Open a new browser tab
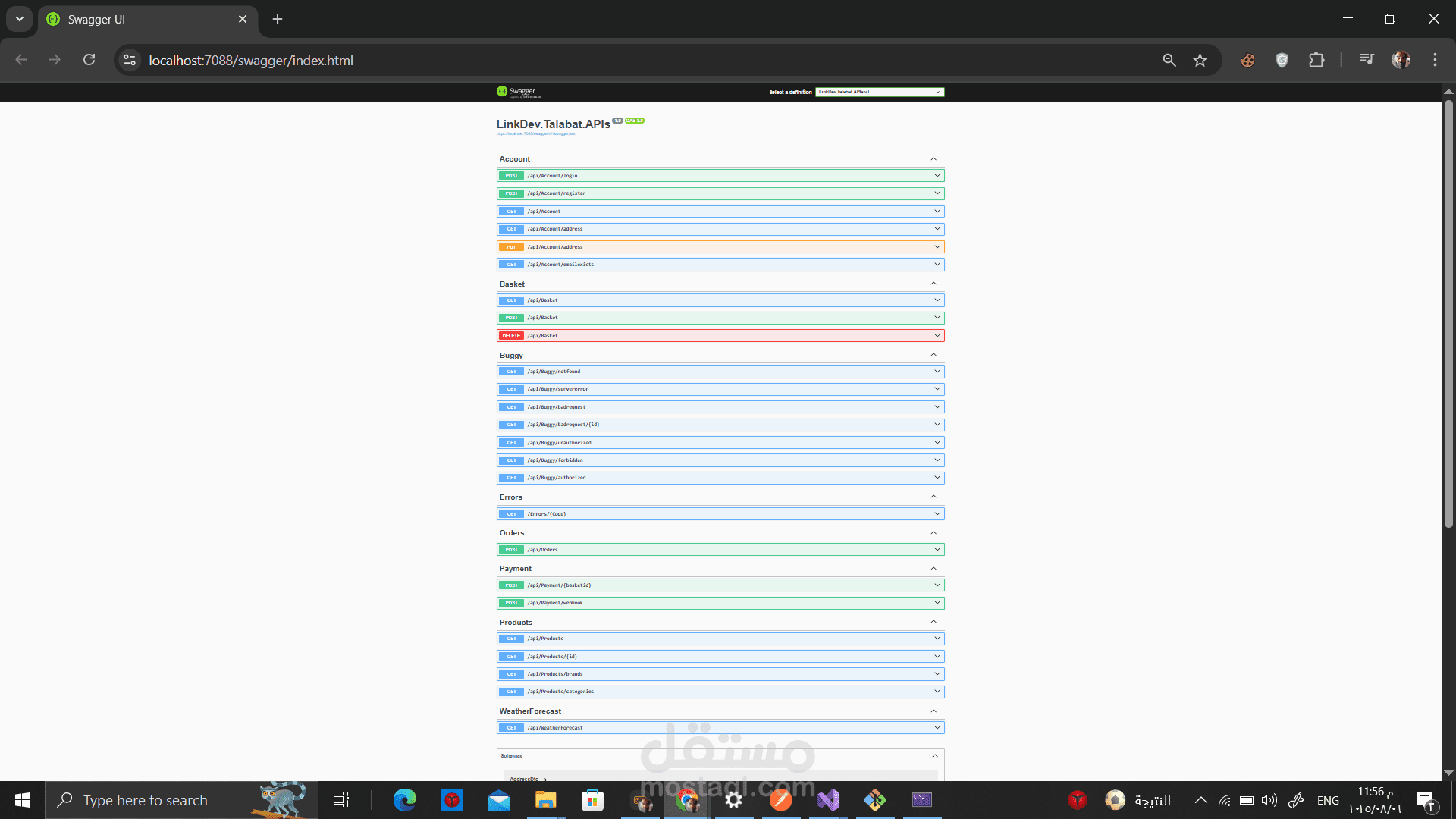Image resolution: width=1456 pixels, height=819 pixels. click(278, 19)
